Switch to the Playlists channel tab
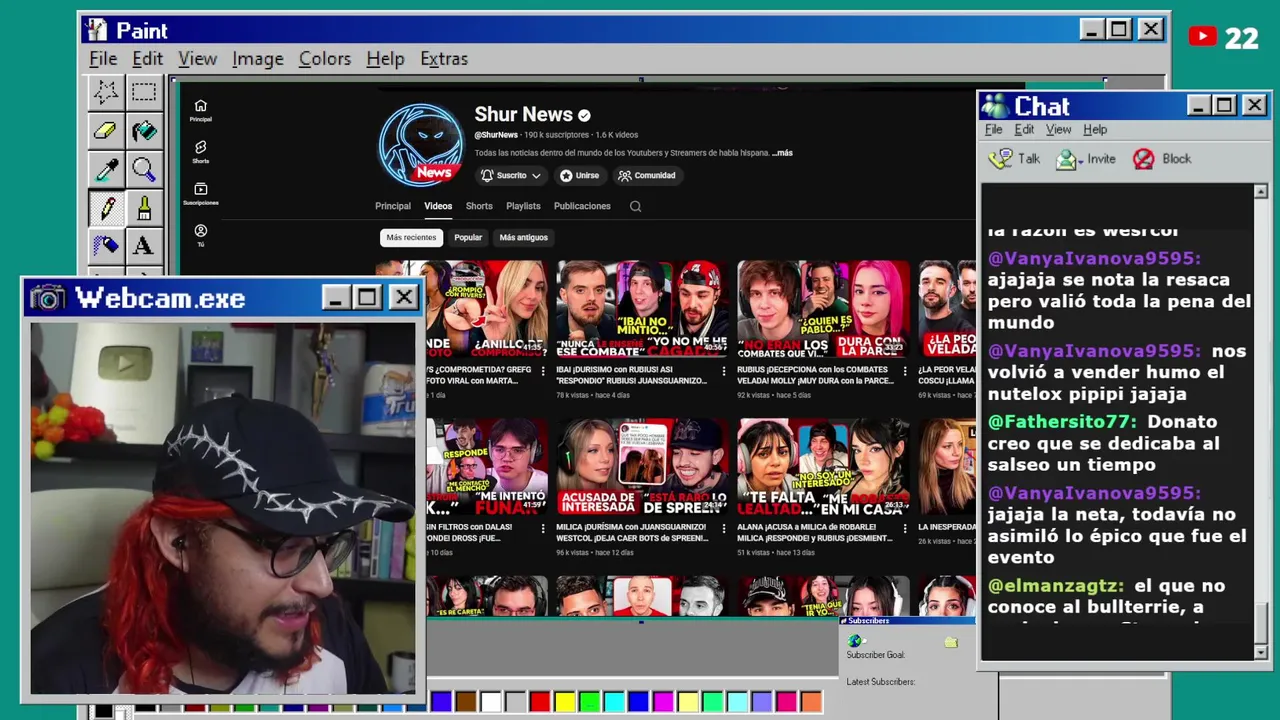Viewport: 1280px width, 720px height. click(523, 206)
